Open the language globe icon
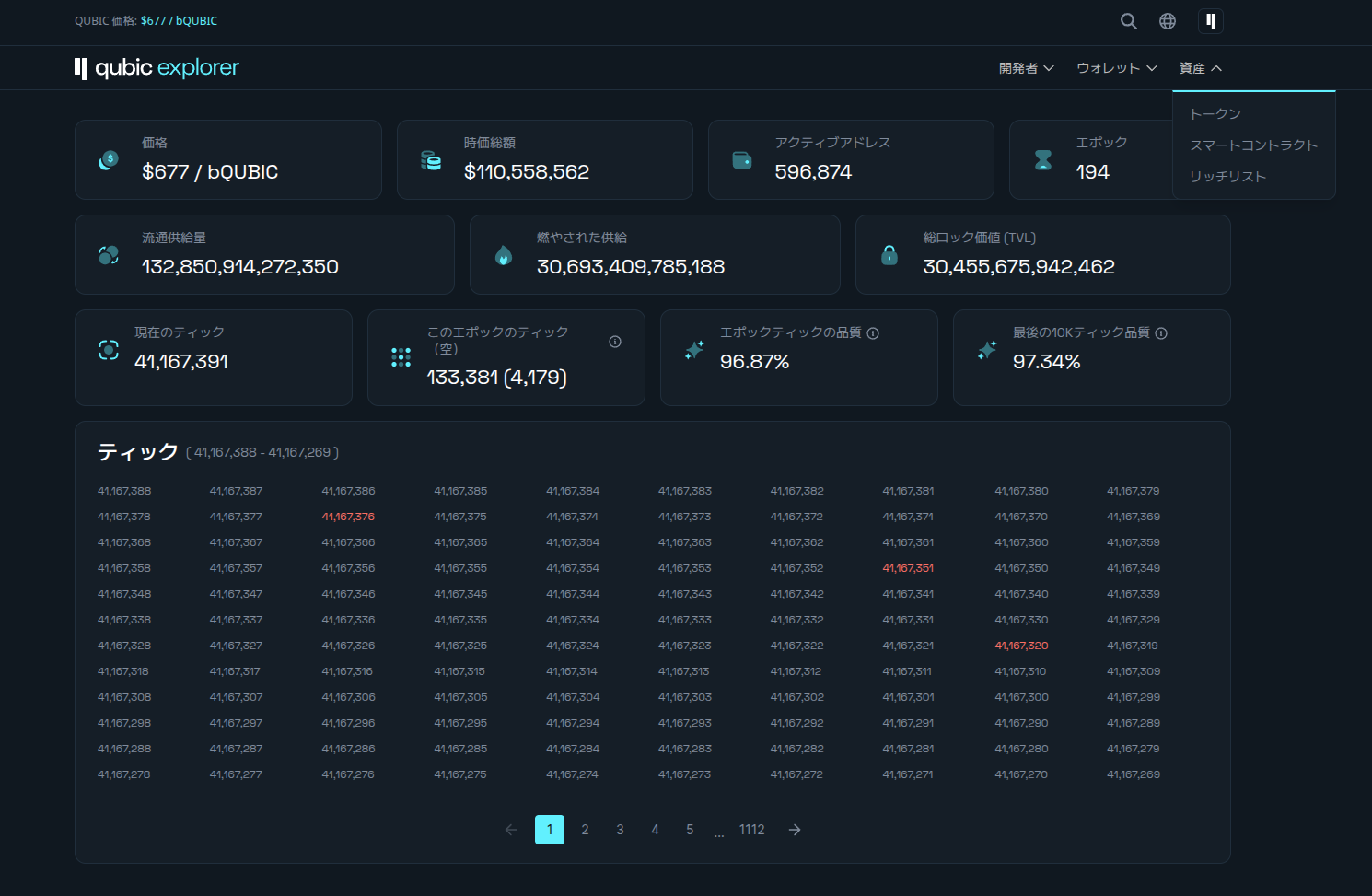 click(x=1168, y=21)
